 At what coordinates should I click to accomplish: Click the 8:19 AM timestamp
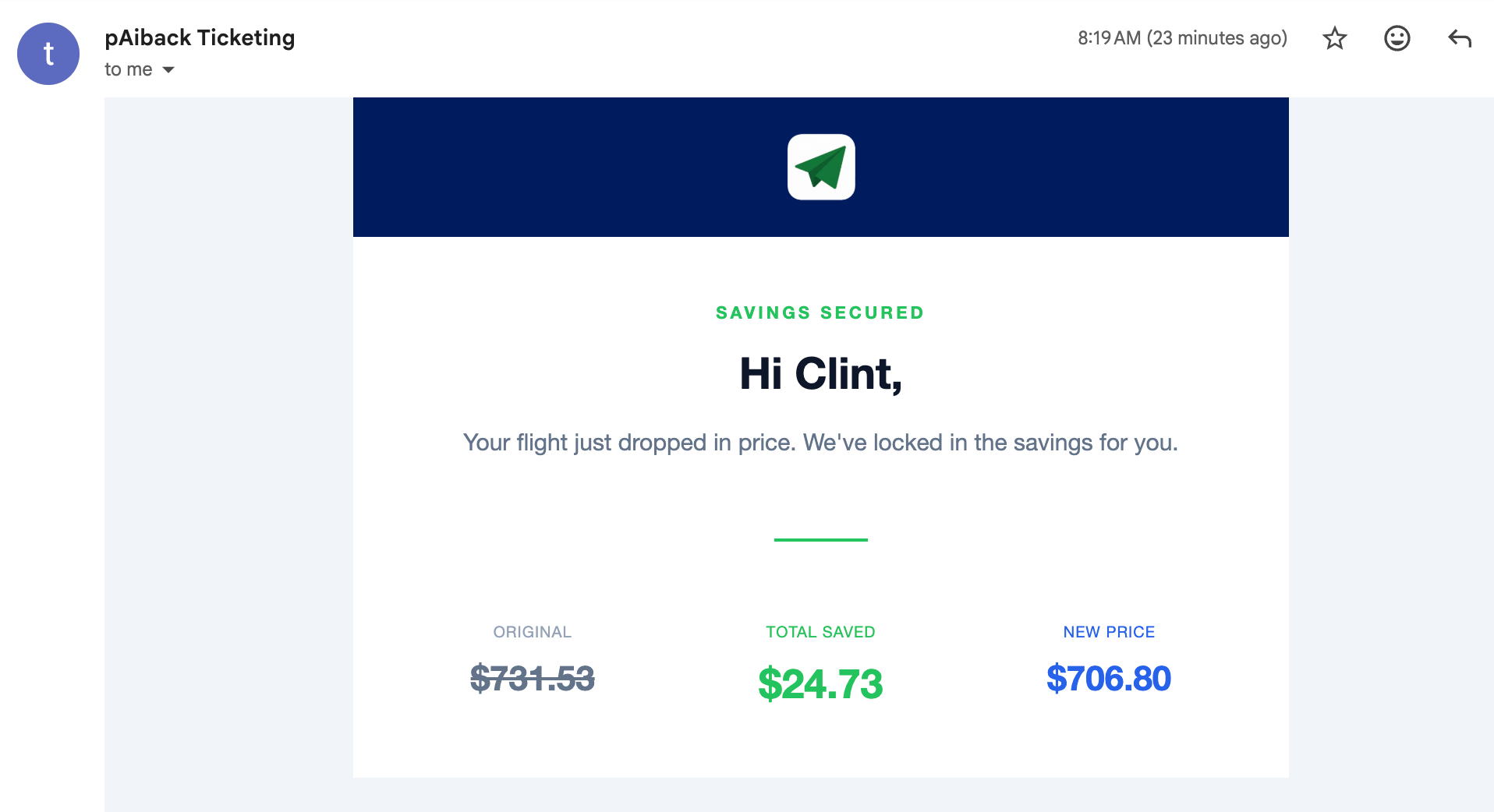1181,38
